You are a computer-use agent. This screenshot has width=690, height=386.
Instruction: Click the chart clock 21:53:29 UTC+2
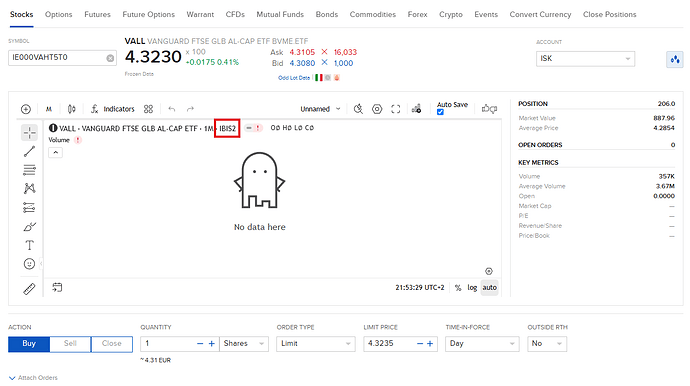click(x=420, y=287)
